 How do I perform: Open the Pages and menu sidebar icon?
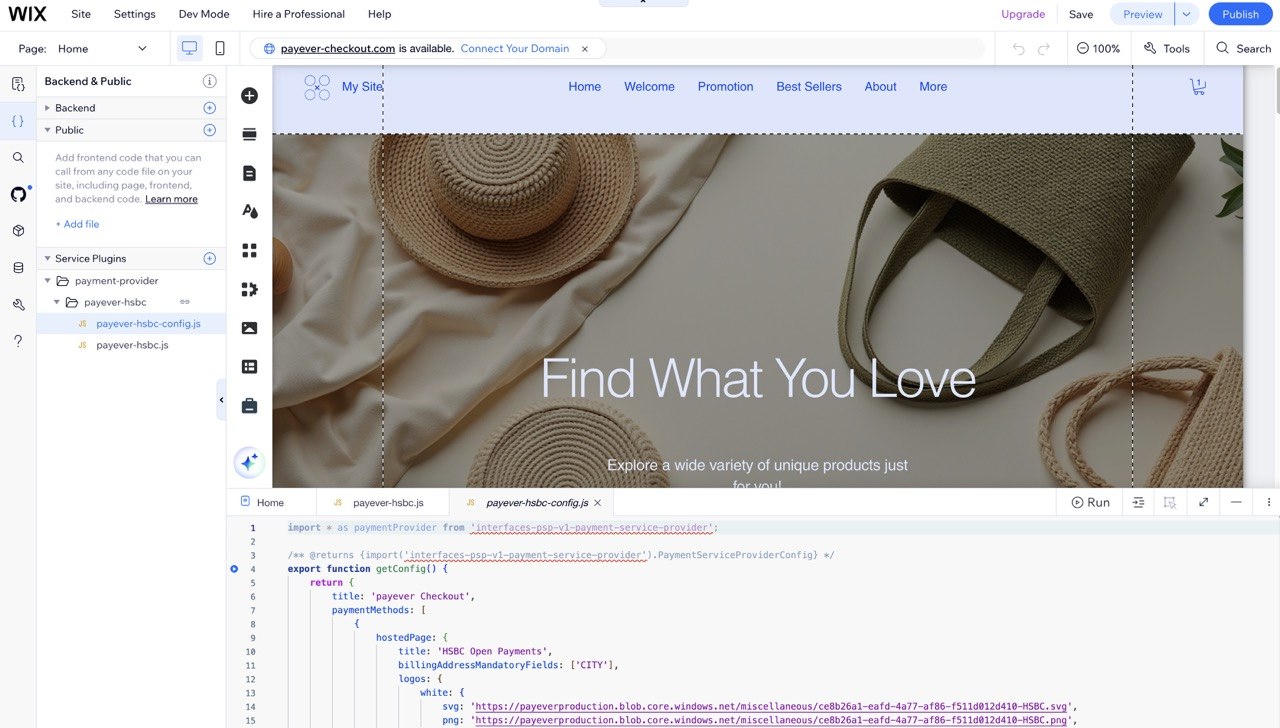tap(18, 84)
